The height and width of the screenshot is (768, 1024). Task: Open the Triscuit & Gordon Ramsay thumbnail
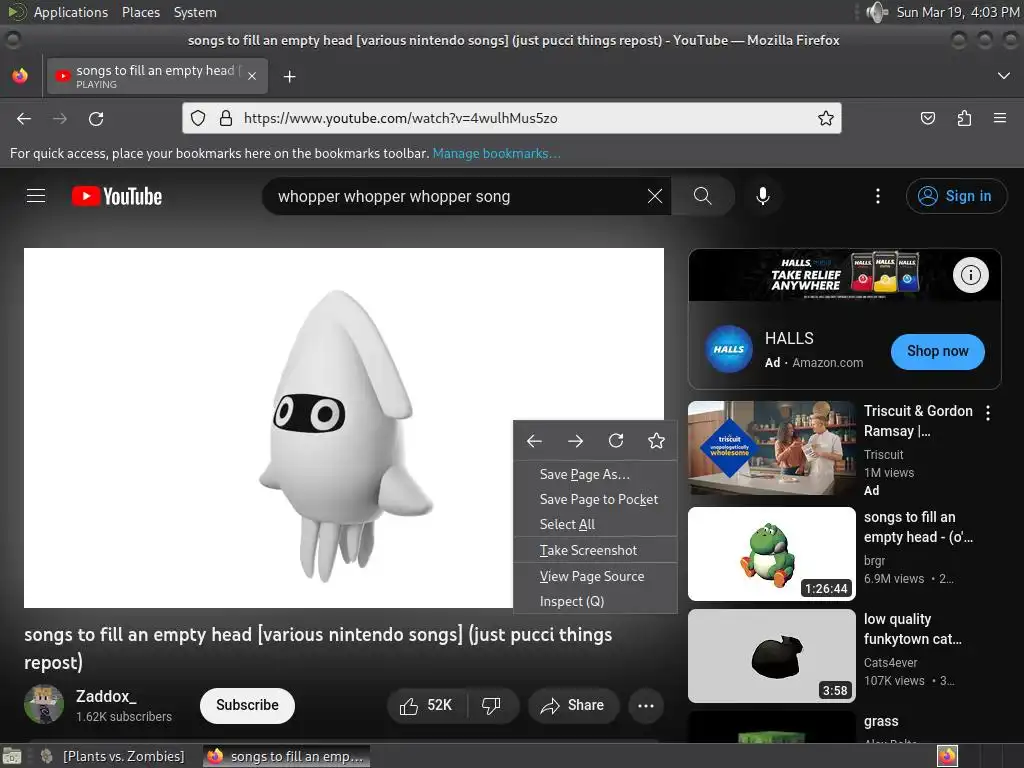(x=771, y=448)
